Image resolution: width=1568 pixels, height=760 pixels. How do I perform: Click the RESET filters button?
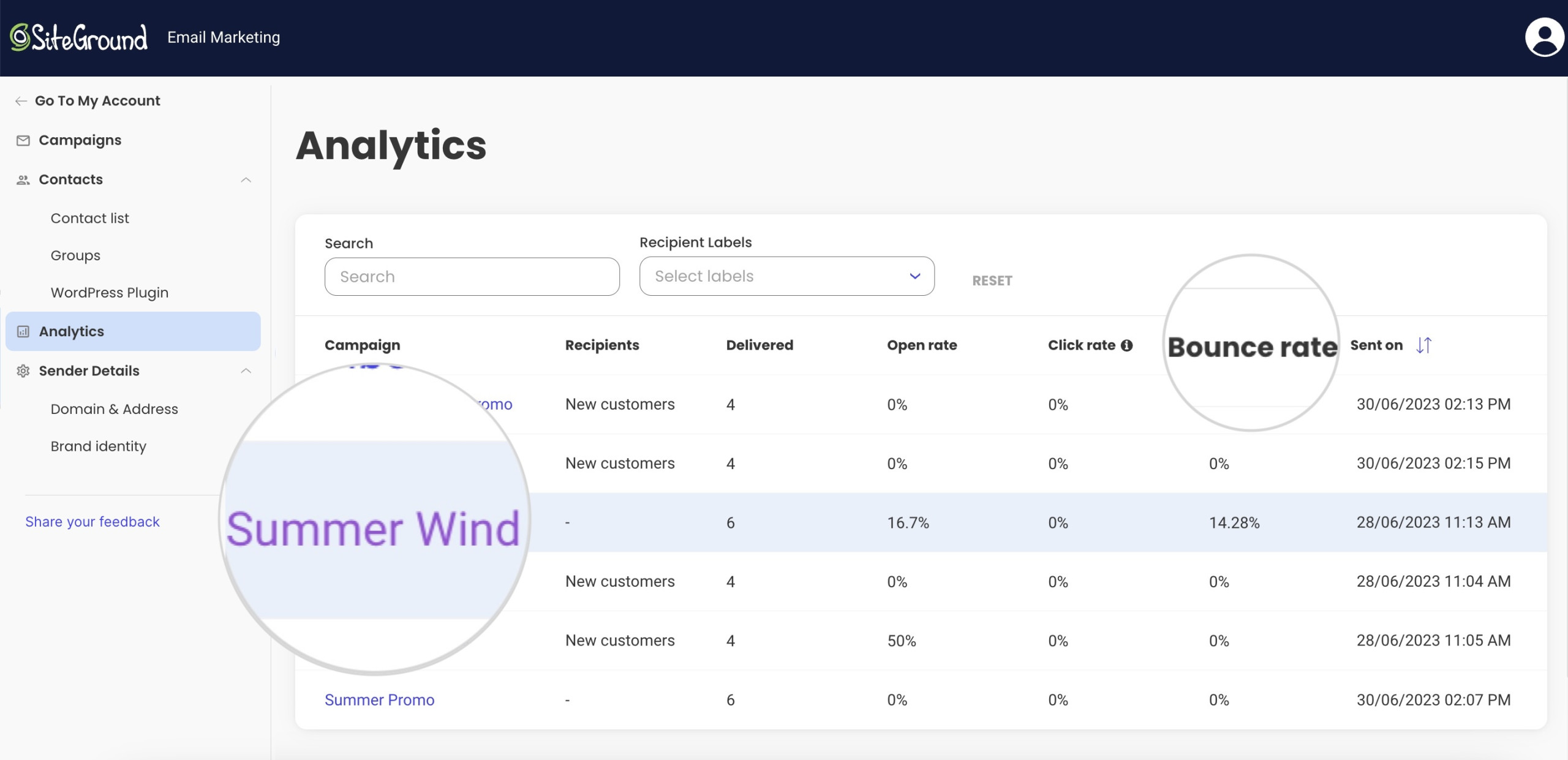(x=992, y=280)
